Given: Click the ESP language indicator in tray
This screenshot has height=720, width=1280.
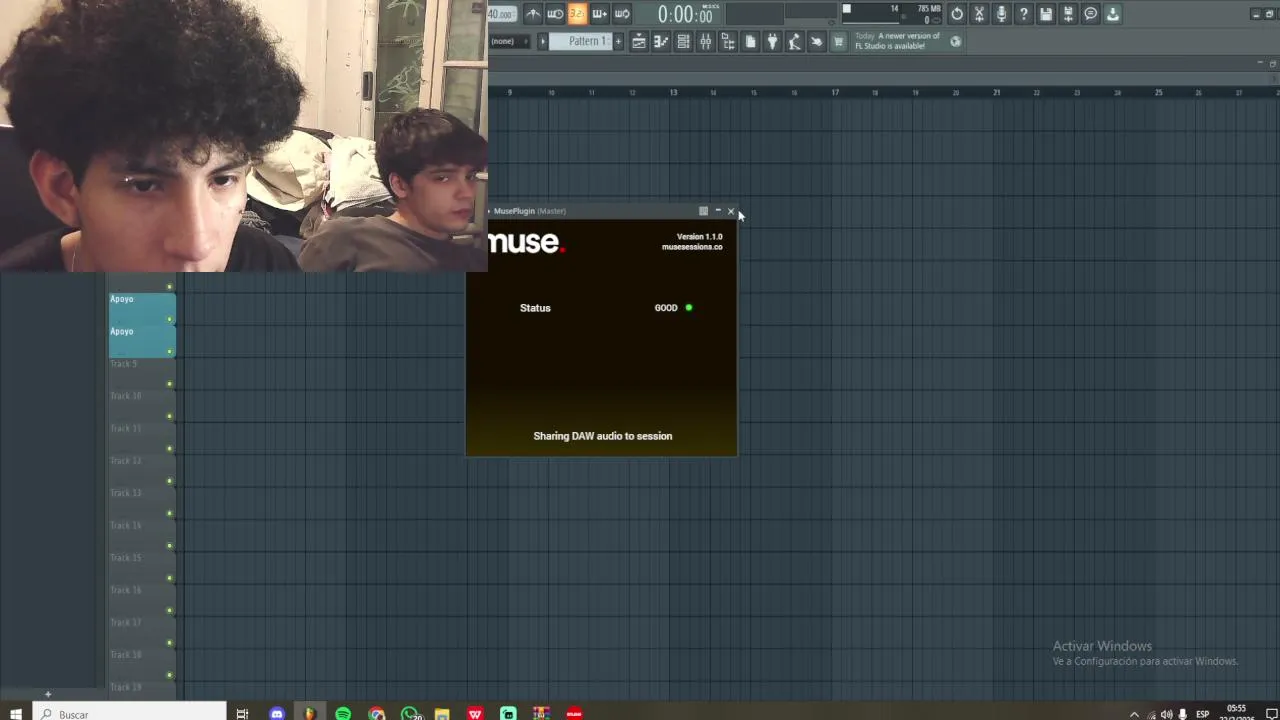Looking at the screenshot, I should [x=1203, y=714].
